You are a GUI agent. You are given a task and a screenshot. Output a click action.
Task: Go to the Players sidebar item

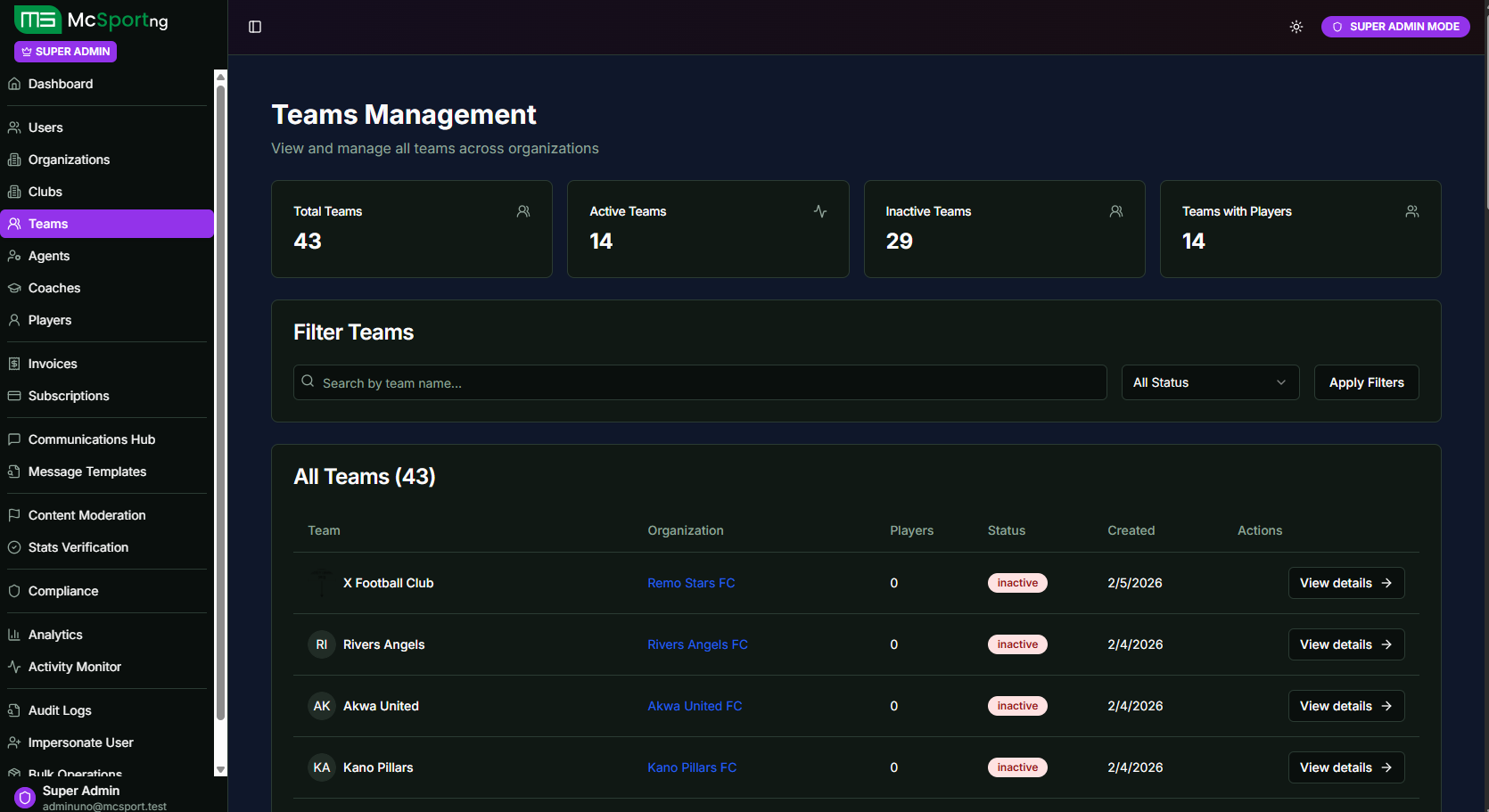tap(50, 320)
